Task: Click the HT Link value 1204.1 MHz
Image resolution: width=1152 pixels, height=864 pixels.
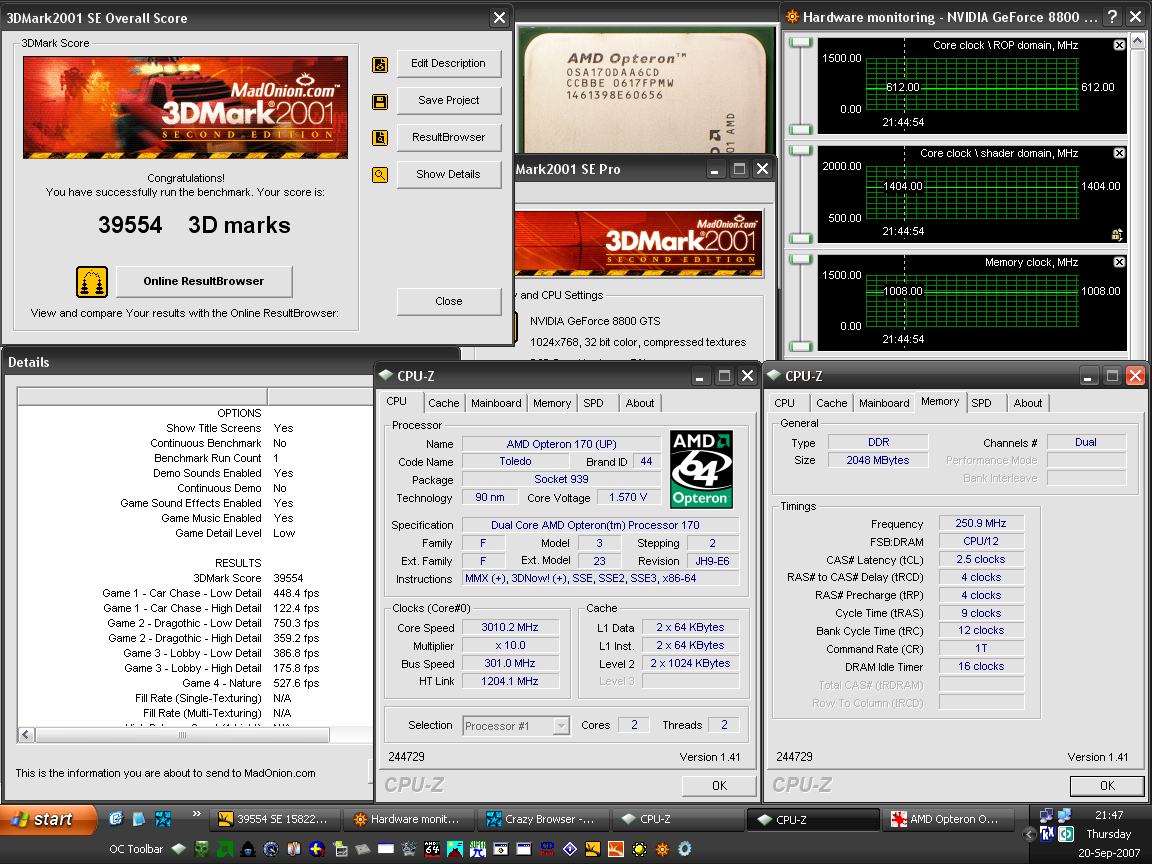Action: [x=510, y=681]
